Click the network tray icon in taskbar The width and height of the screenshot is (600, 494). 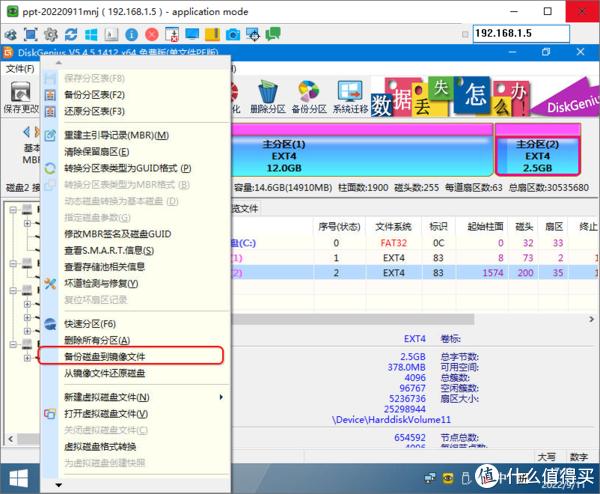tap(430, 478)
